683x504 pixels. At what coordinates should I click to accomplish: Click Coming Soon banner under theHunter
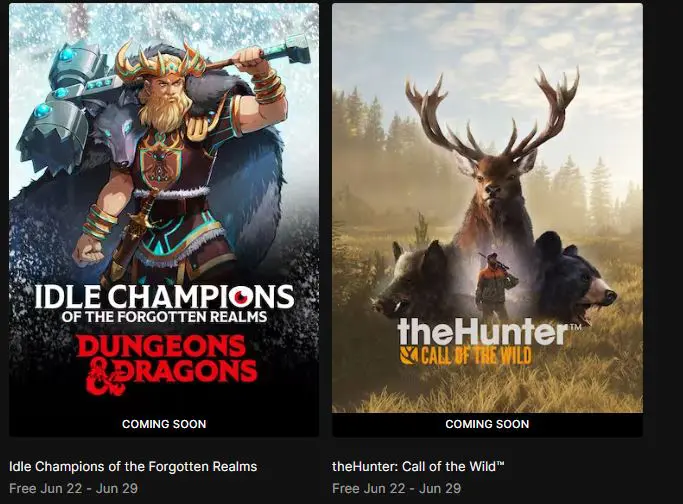click(487, 424)
